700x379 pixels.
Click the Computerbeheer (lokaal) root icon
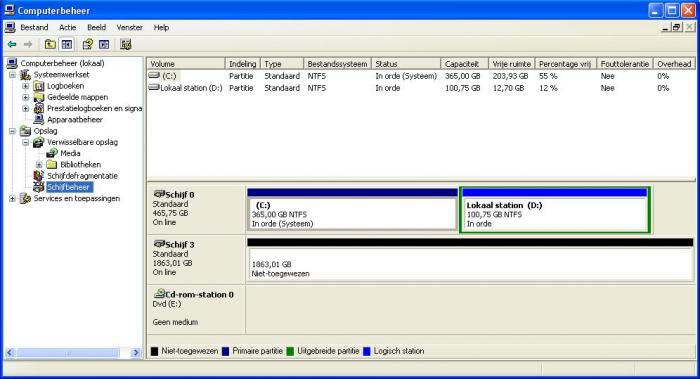pyautogui.click(x=12, y=63)
